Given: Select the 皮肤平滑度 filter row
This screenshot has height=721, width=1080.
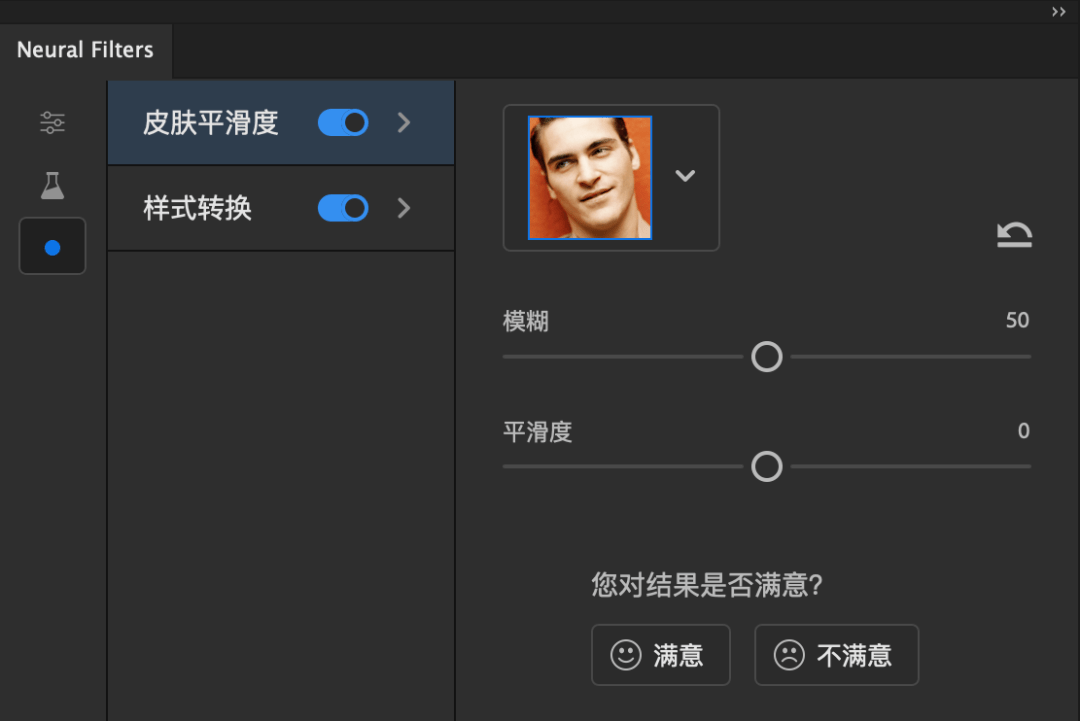Looking at the screenshot, I should tap(281, 123).
